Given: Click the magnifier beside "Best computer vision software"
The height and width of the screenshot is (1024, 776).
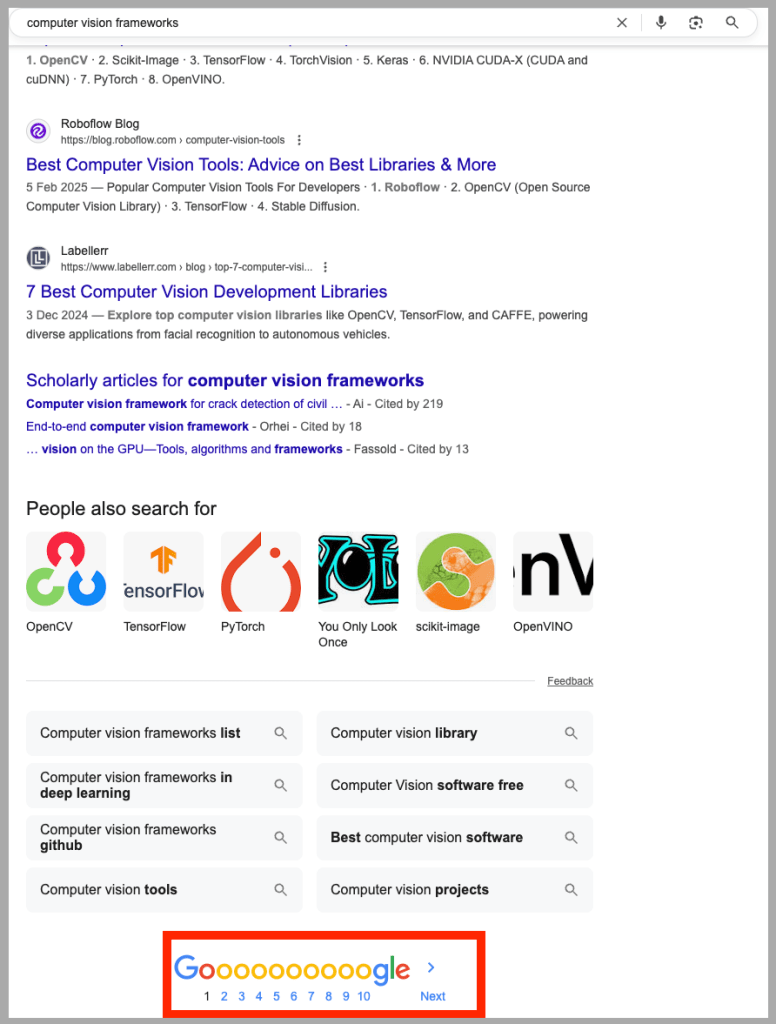Looking at the screenshot, I should (571, 837).
